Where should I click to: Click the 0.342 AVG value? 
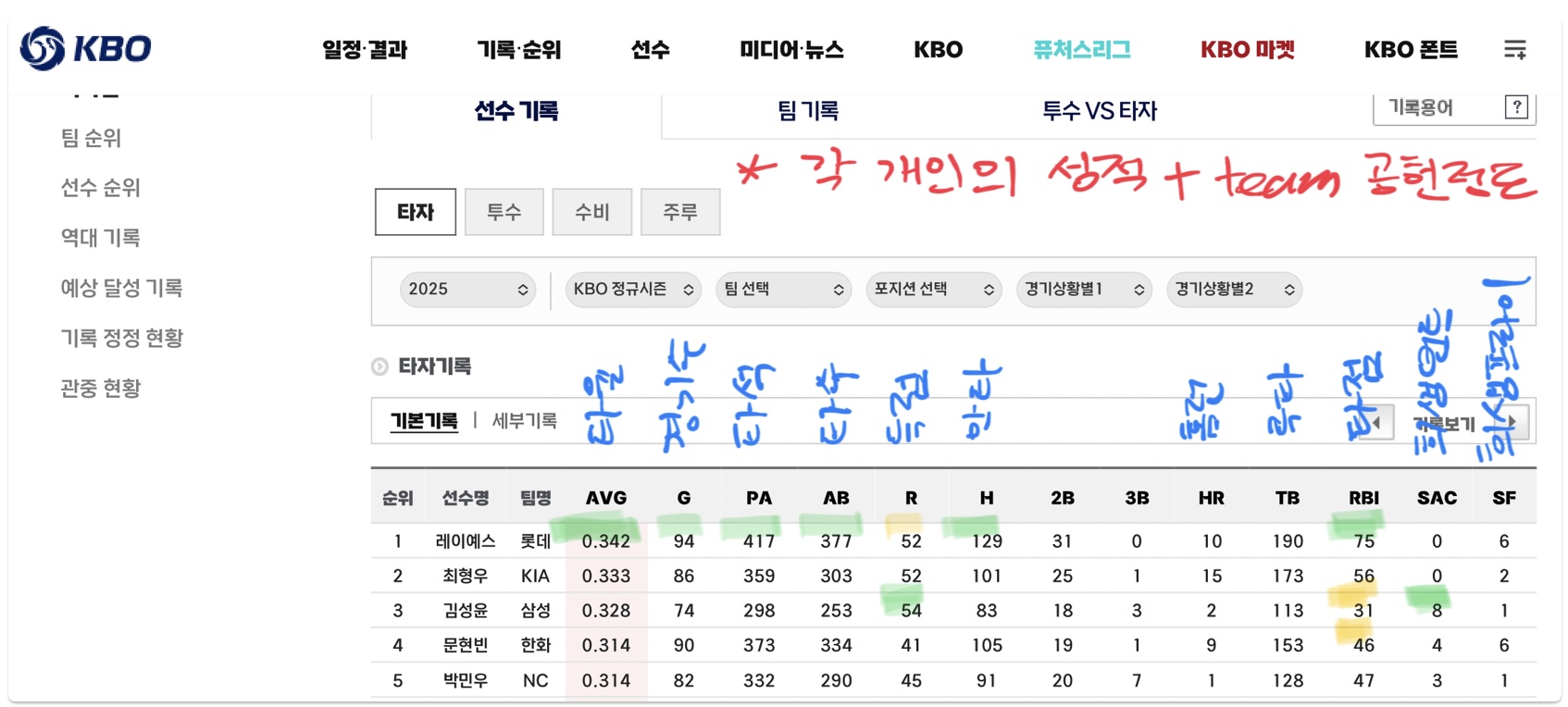click(x=606, y=541)
